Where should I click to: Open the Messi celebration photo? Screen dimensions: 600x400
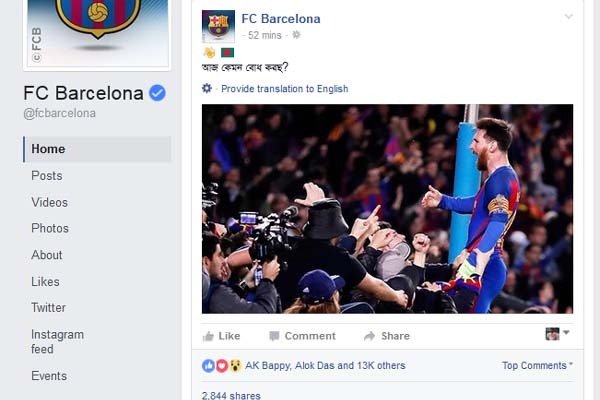387,209
